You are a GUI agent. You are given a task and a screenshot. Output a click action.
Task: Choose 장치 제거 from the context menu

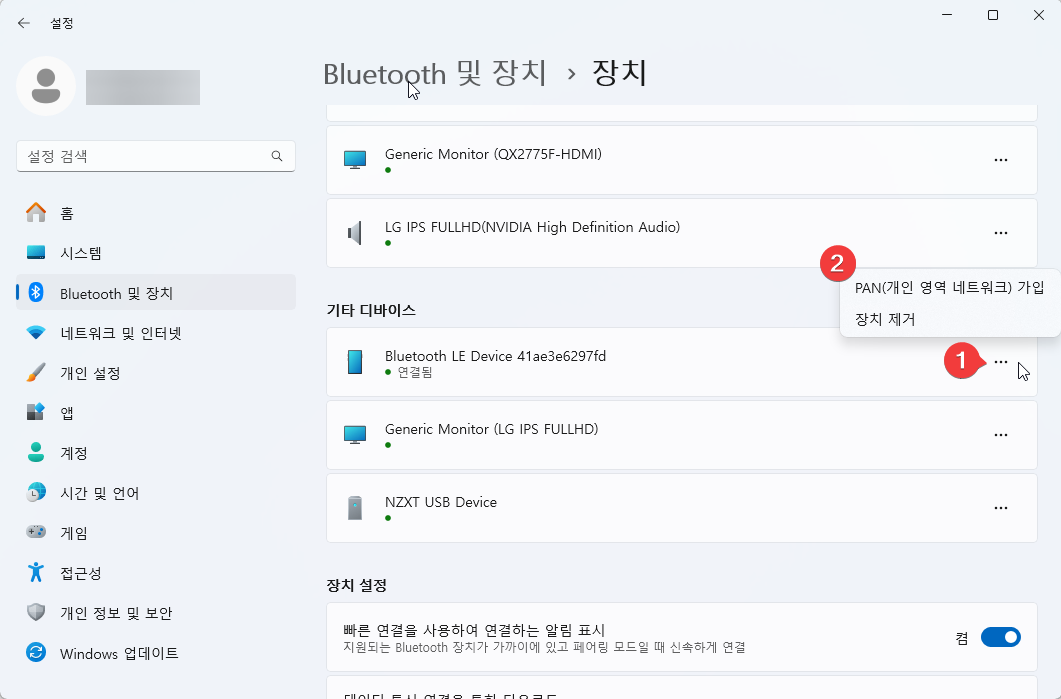tap(875, 319)
